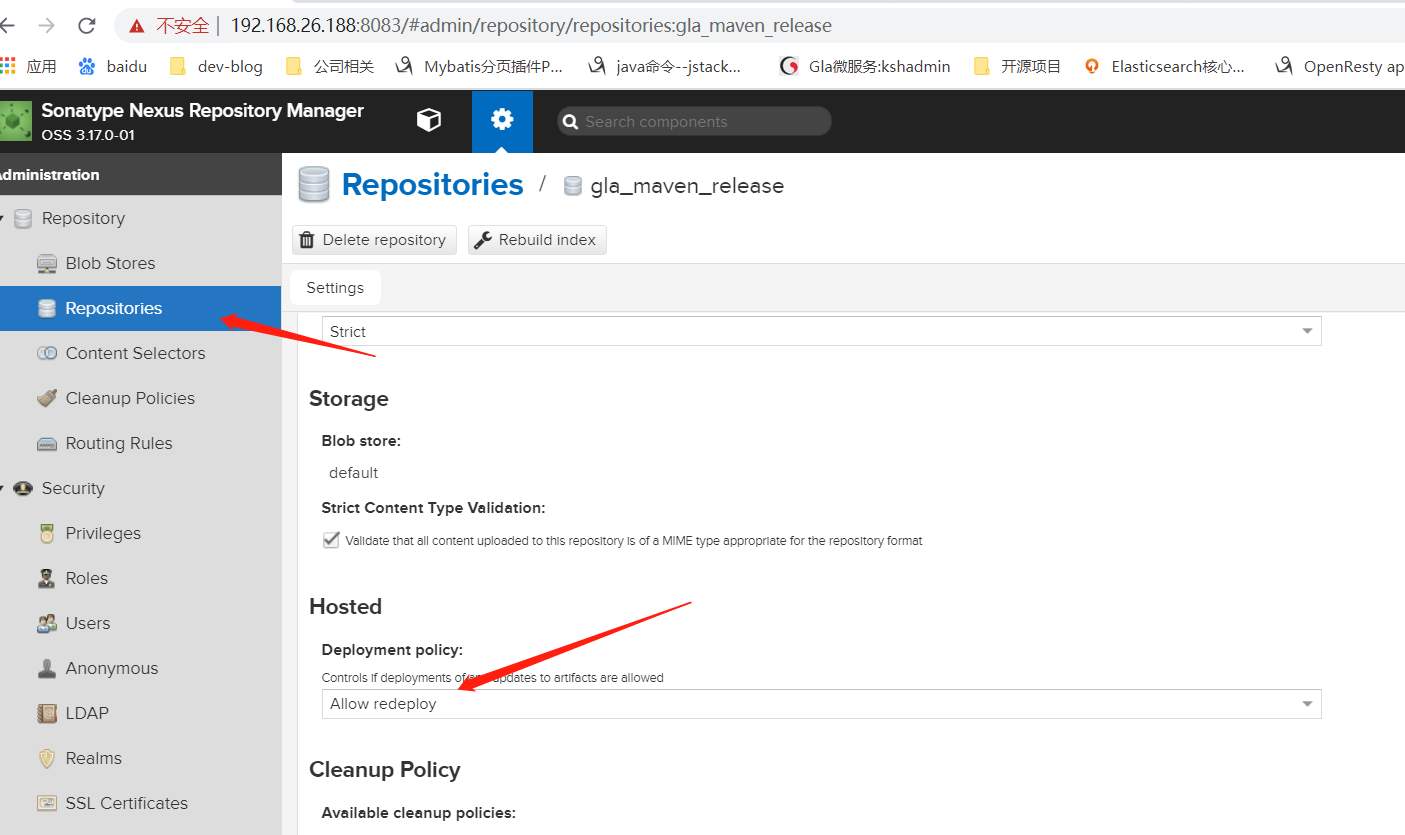The image size is (1405, 835).
Task: Click the LDAP book icon
Action: 47,713
